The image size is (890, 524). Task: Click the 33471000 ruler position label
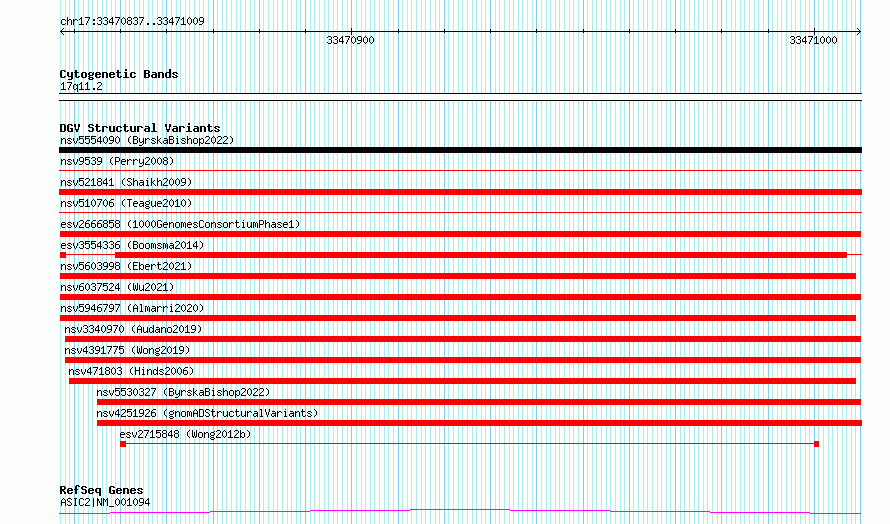pos(813,40)
